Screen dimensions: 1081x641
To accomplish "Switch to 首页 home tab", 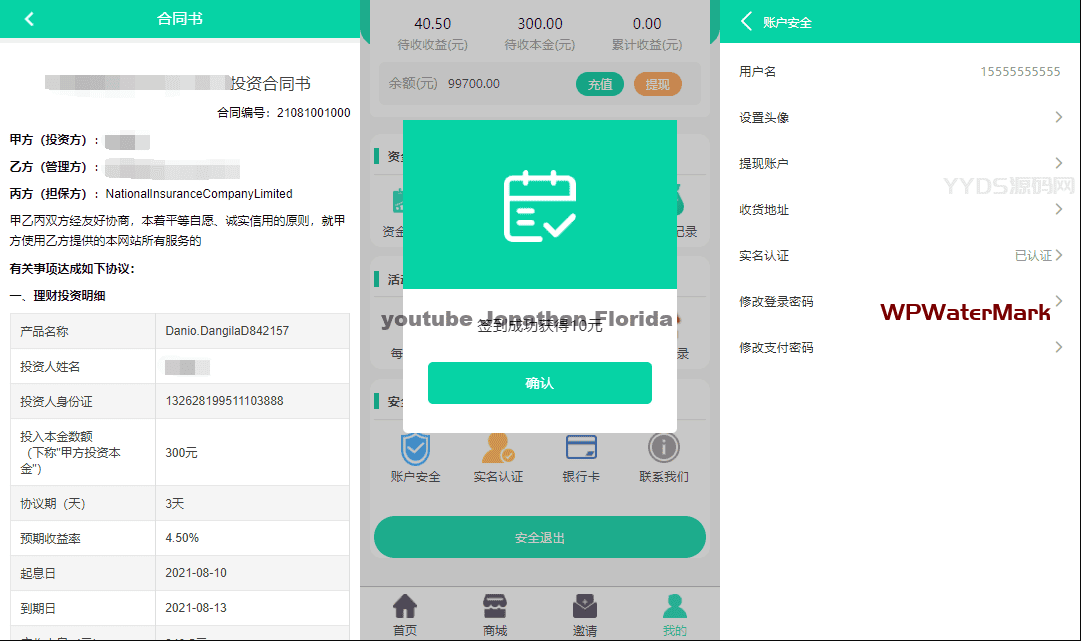I will click(405, 615).
